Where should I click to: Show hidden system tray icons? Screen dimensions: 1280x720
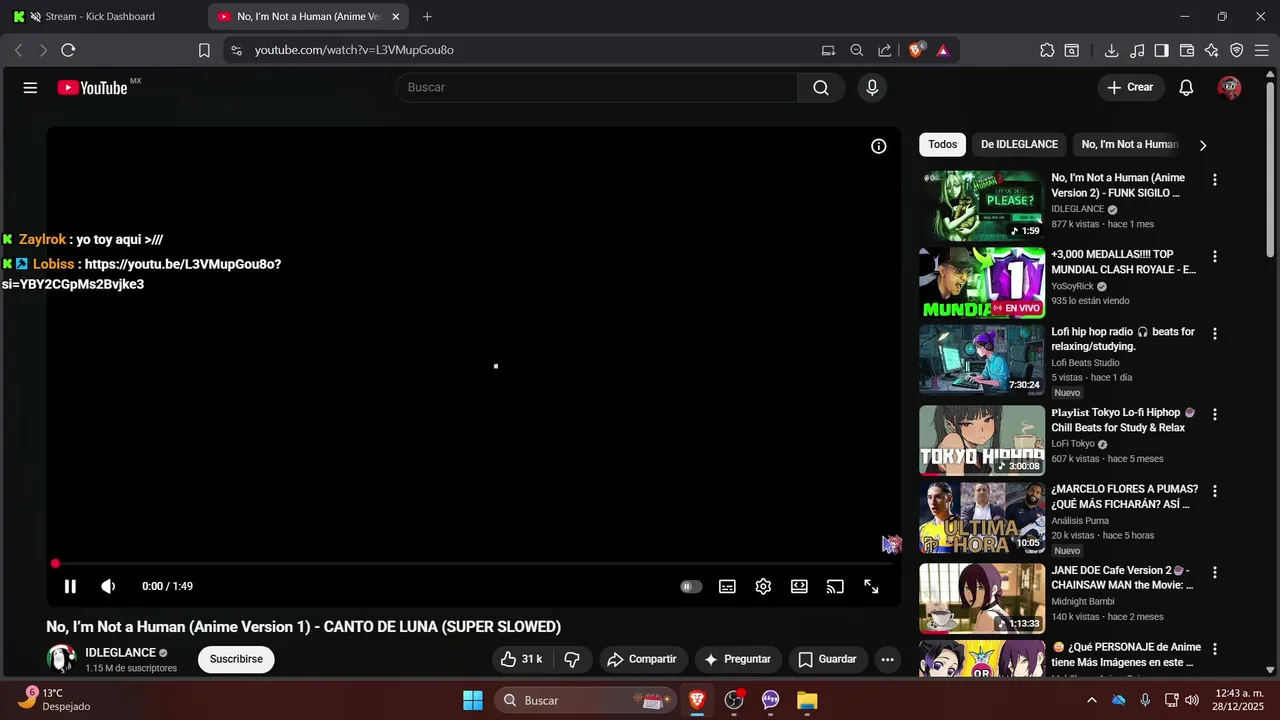click(1091, 700)
